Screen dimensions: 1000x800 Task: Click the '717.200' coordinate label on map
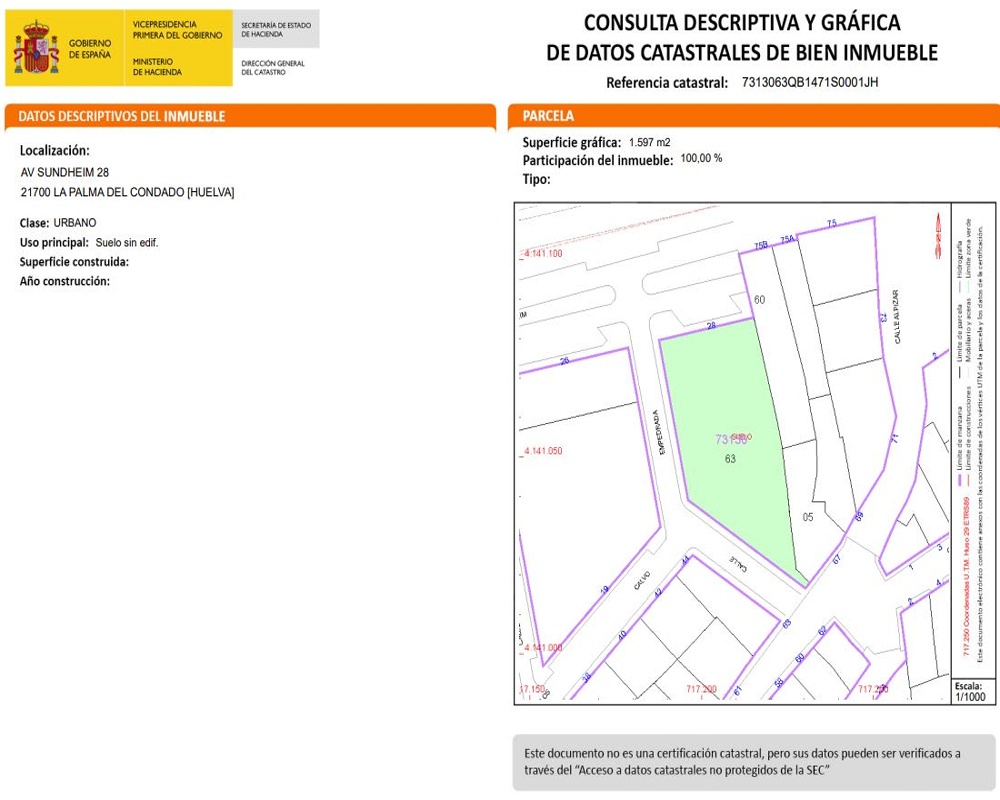click(x=701, y=689)
